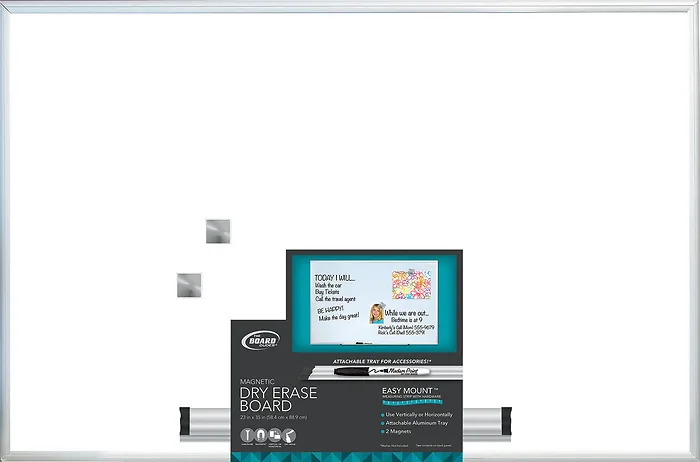Viewport: 700px width, 462px height.
Task: Click the 'Attachable Aluminum Tray' bullet
Action: 420,424
